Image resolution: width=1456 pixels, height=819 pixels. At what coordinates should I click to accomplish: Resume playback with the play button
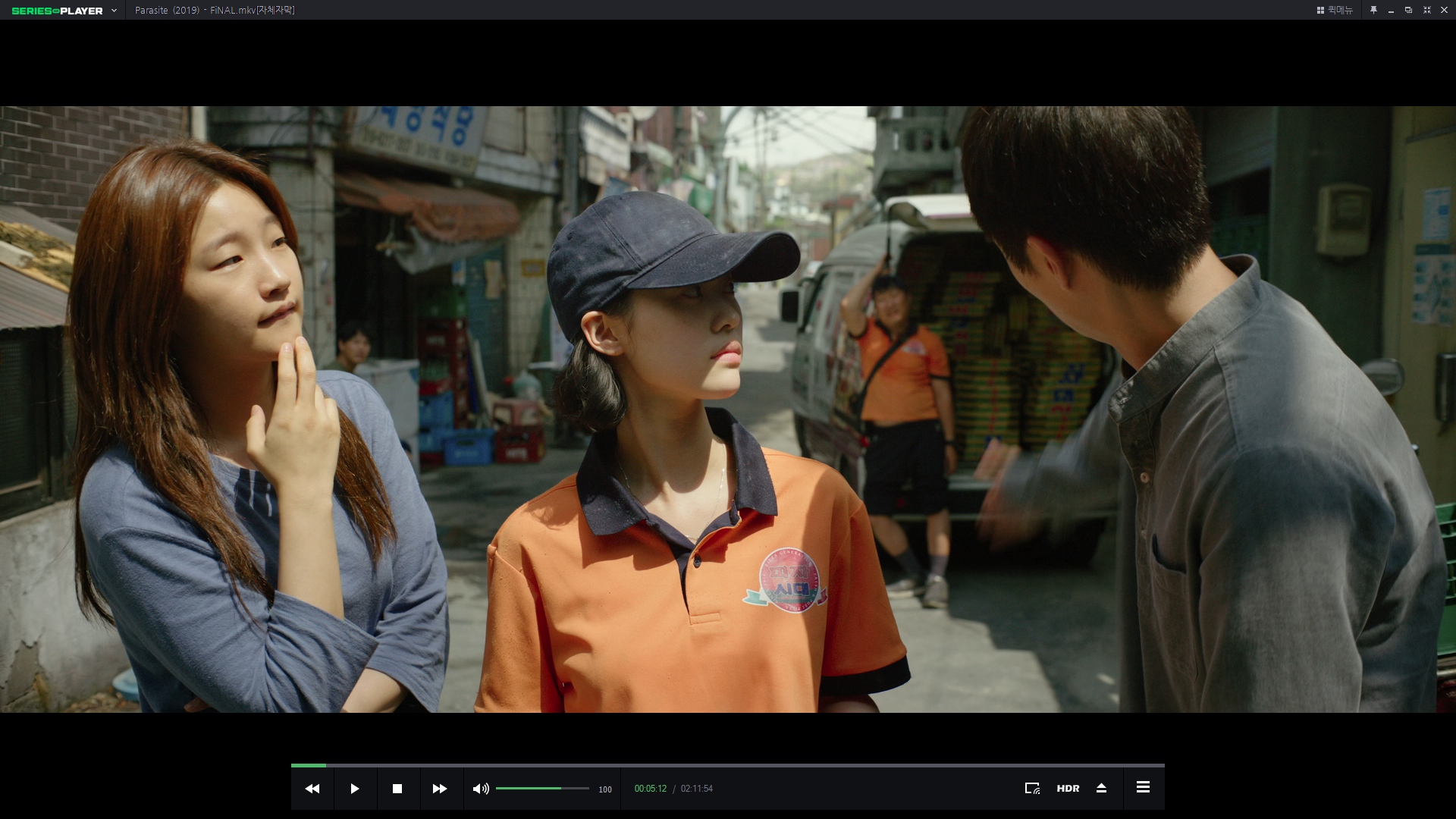355,789
